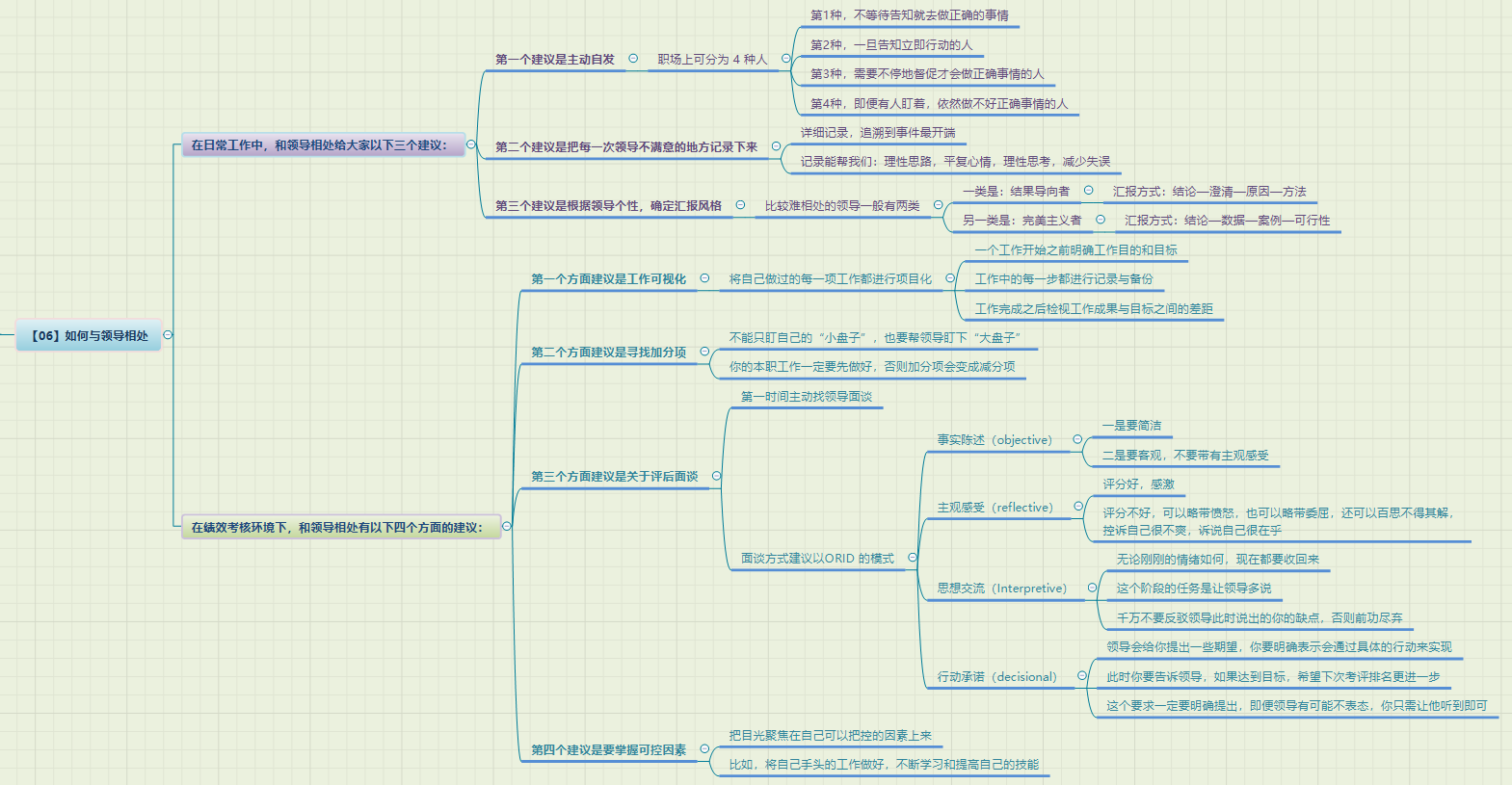Select topic 在绩效考核环境下，和领导相处有以下四个方面的建议
The height and width of the screenshot is (785, 1512).
(341, 527)
